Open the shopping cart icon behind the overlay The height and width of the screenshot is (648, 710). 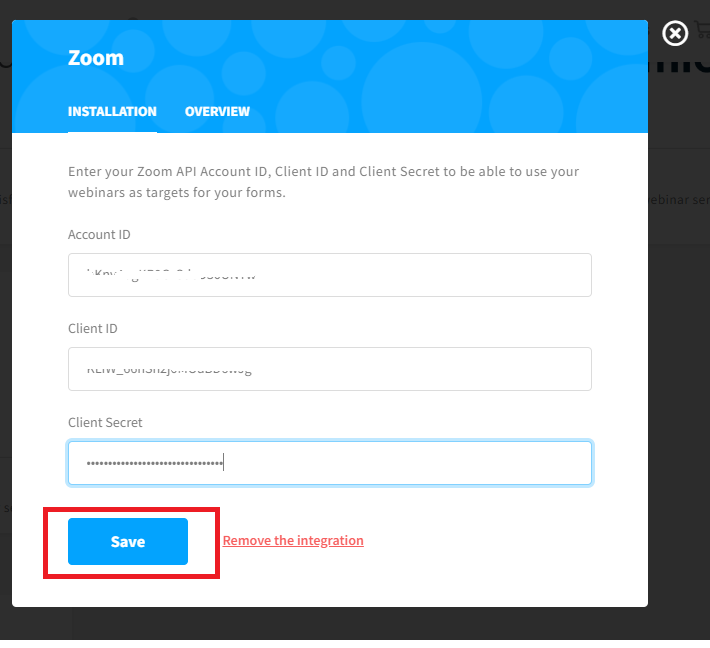tap(703, 29)
